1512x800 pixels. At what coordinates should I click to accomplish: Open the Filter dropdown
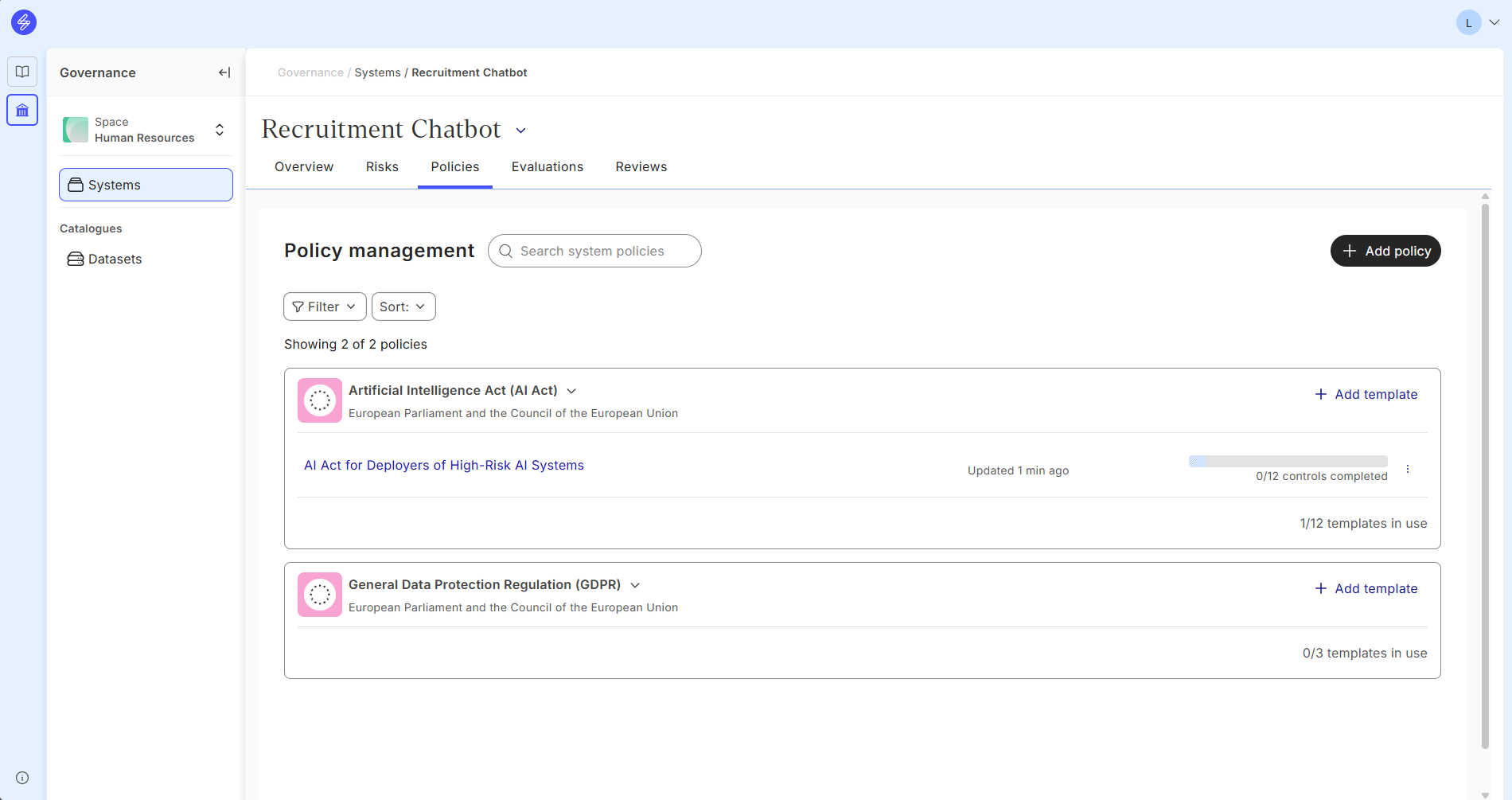coord(325,306)
